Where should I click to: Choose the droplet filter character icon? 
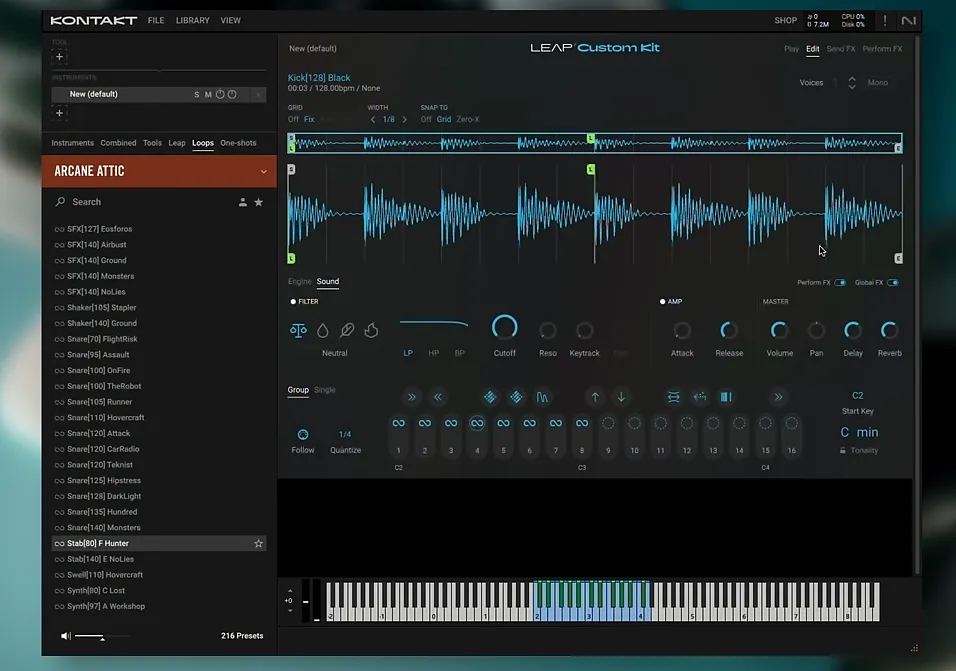click(x=322, y=331)
